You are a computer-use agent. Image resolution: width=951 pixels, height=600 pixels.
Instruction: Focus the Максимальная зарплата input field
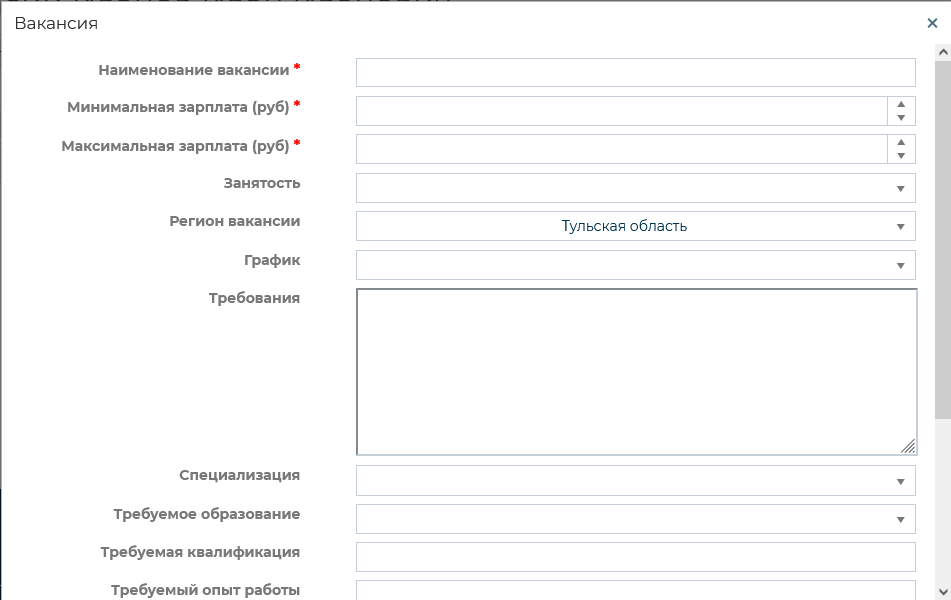[x=621, y=149]
